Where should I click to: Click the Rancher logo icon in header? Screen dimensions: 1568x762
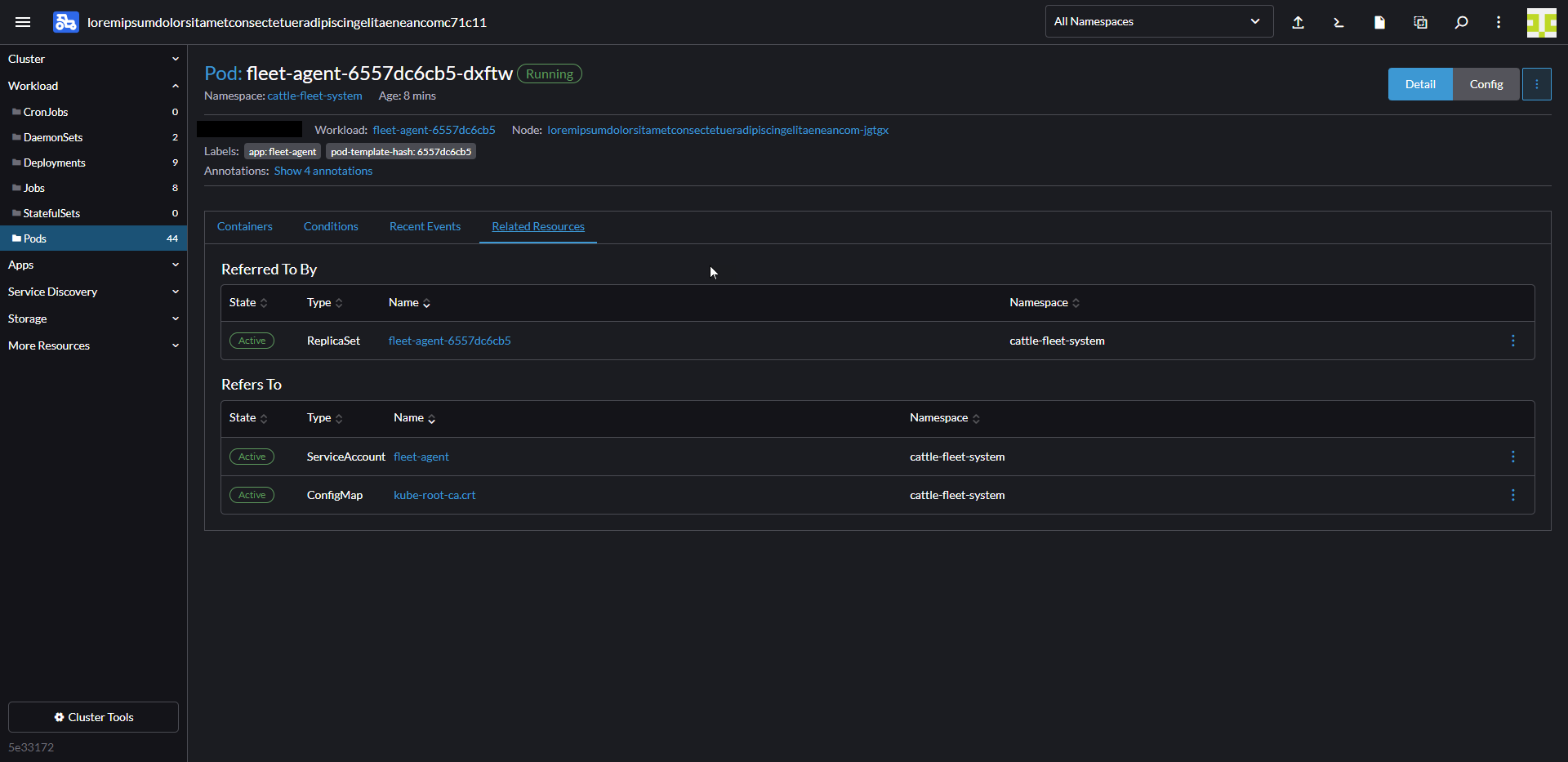(x=65, y=22)
